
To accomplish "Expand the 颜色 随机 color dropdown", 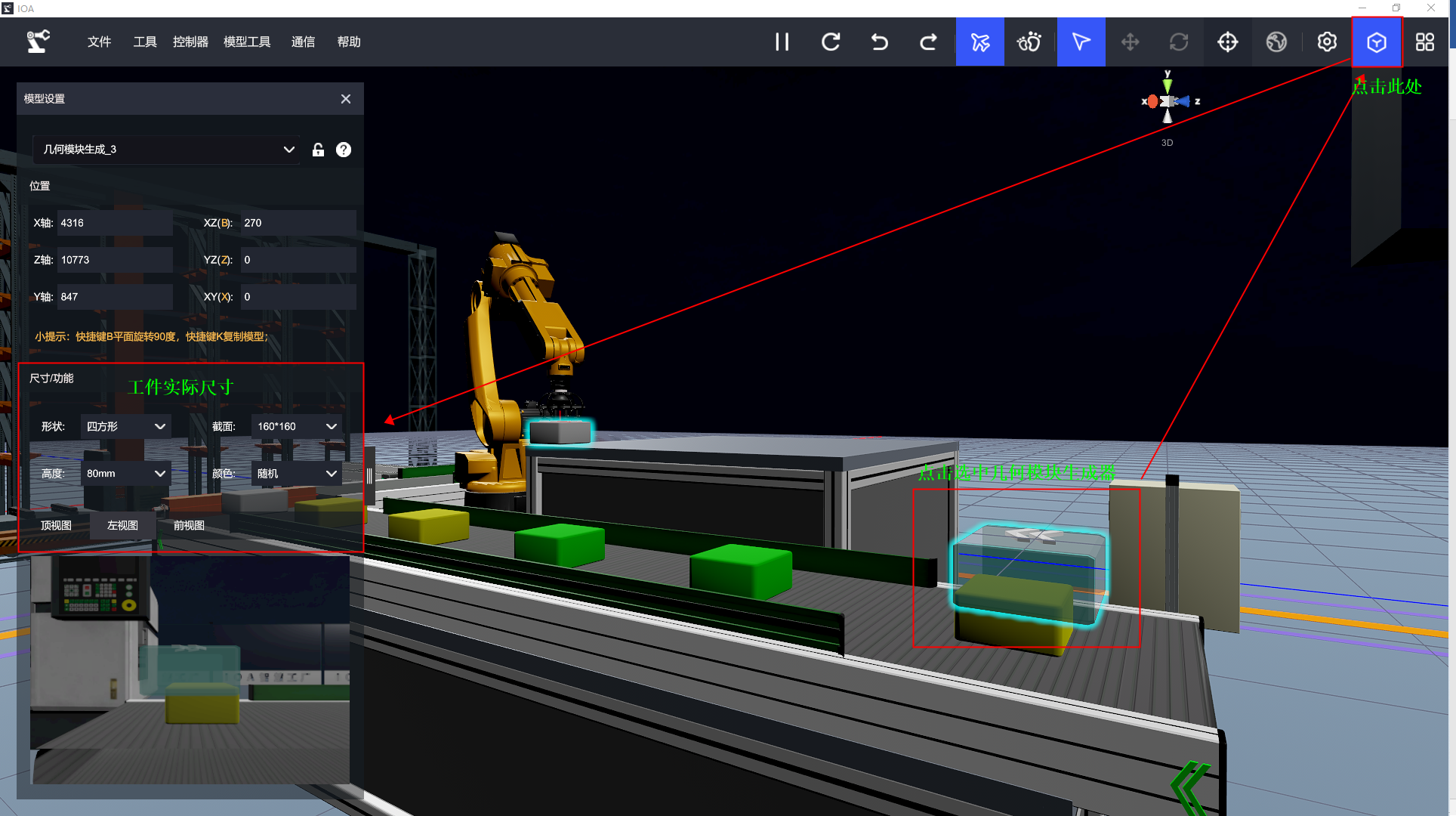I will coord(297,473).
